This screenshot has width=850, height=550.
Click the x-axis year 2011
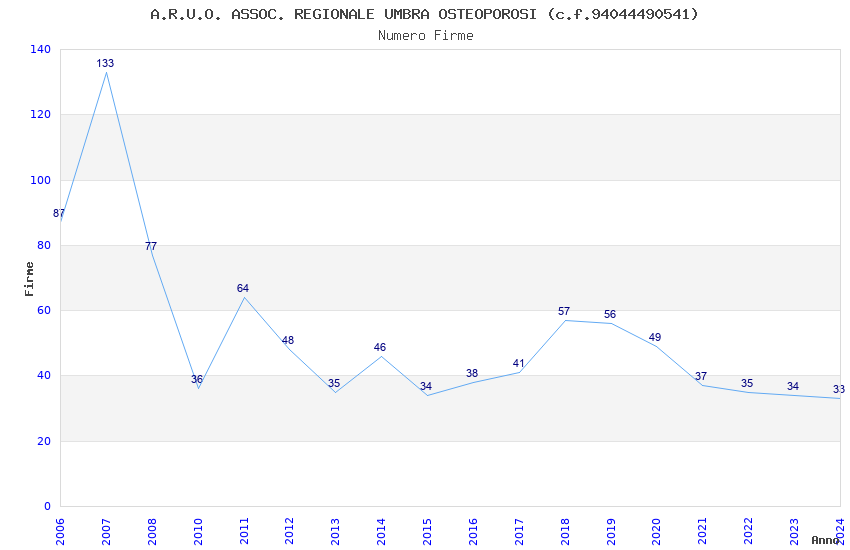[243, 531]
